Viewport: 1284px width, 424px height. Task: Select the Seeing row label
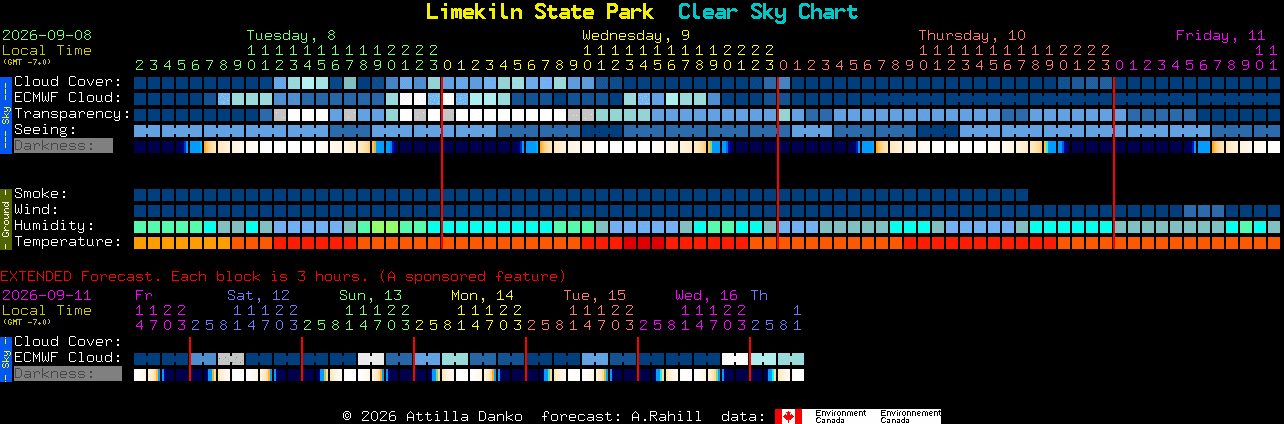[45, 130]
